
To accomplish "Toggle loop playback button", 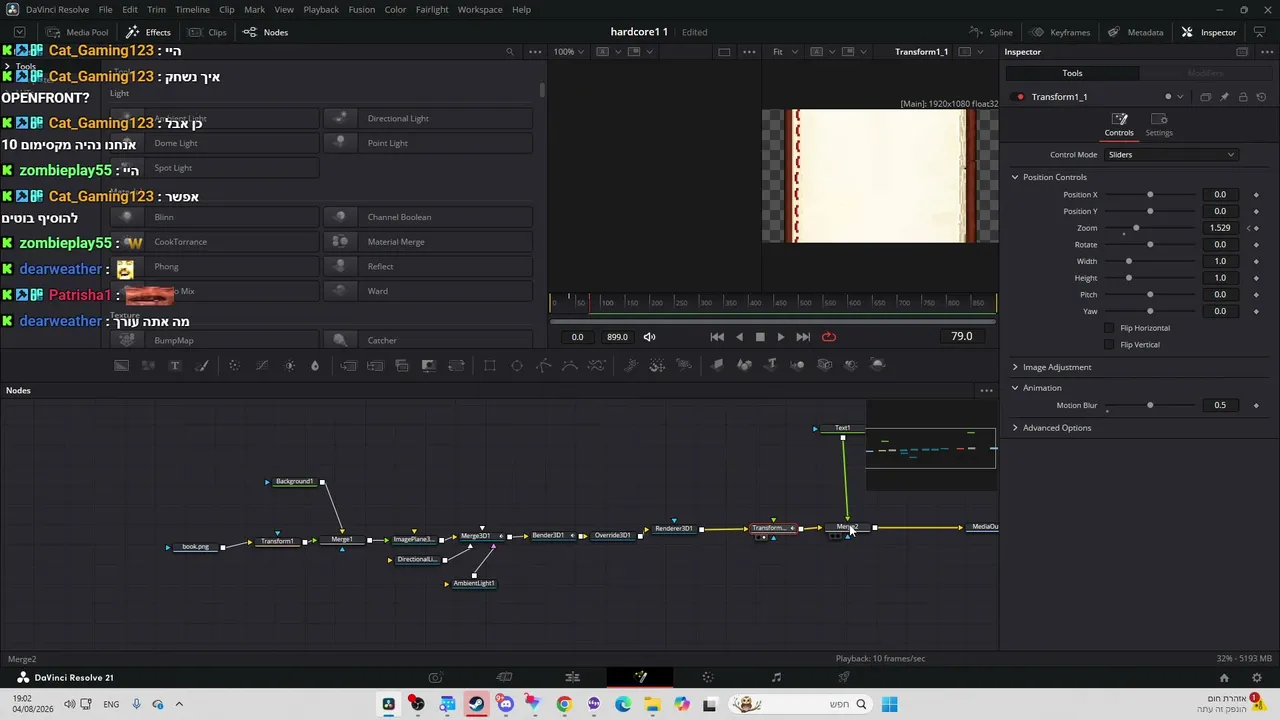I will 829,337.
